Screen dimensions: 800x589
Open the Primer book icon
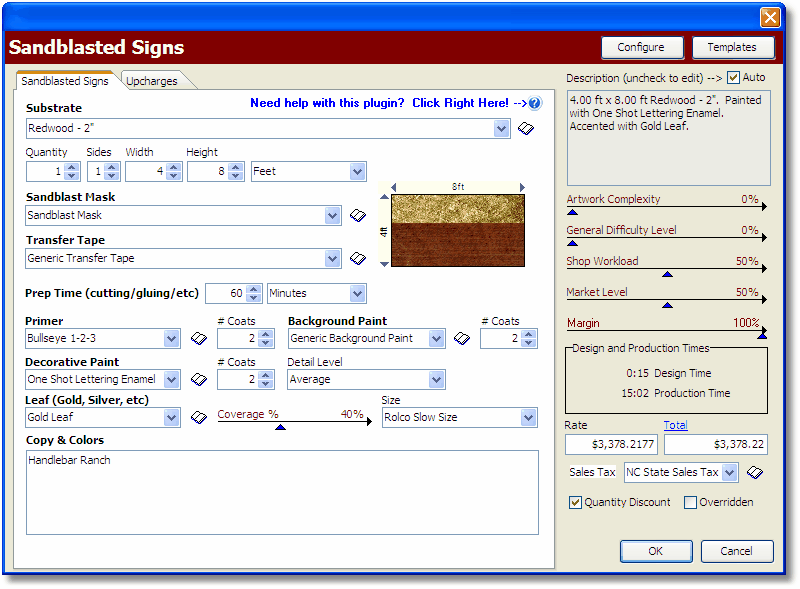point(198,339)
